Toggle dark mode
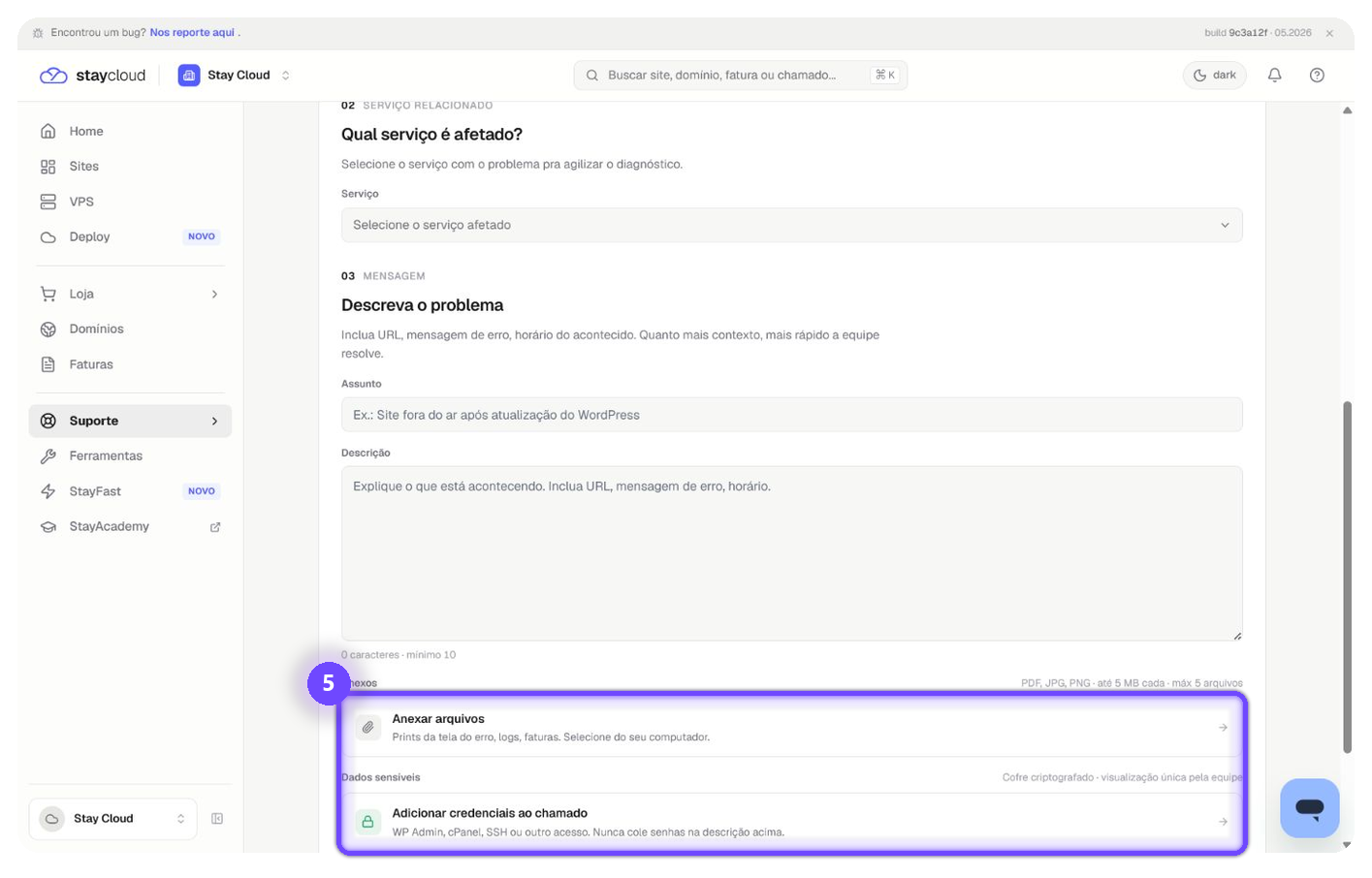1372x878 pixels. tap(1214, 76)
